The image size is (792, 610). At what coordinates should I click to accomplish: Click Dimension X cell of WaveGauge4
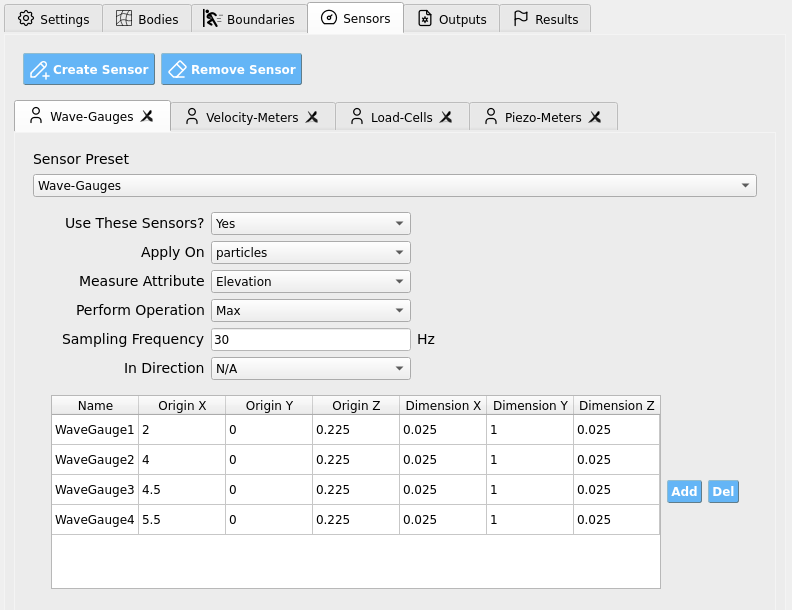(442, 520)
